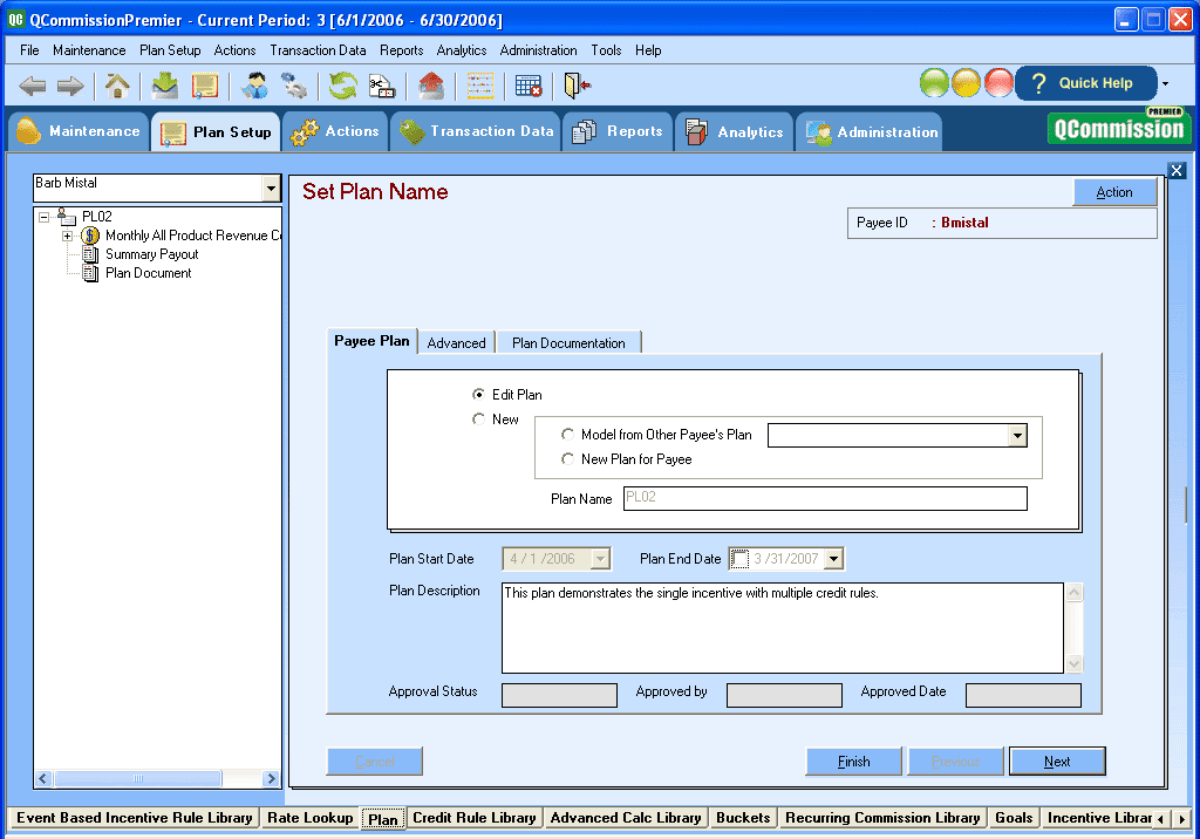Click the back arrow toolbar icon
Image resolution: width=1200 pixels, height=839 pixels.
[32, 86]
